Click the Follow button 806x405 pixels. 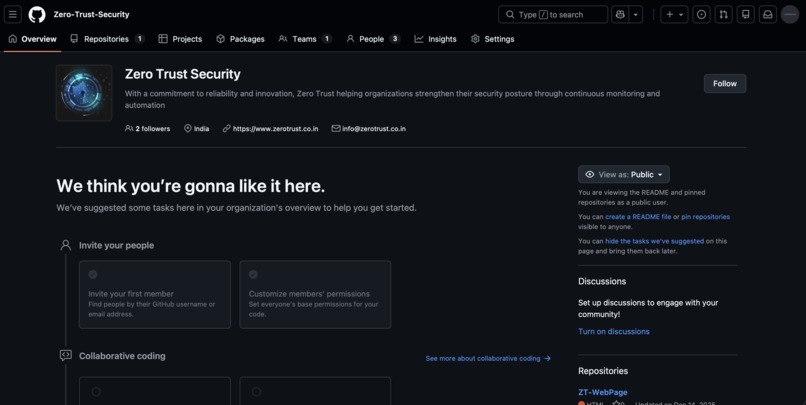tap(725, 83)
